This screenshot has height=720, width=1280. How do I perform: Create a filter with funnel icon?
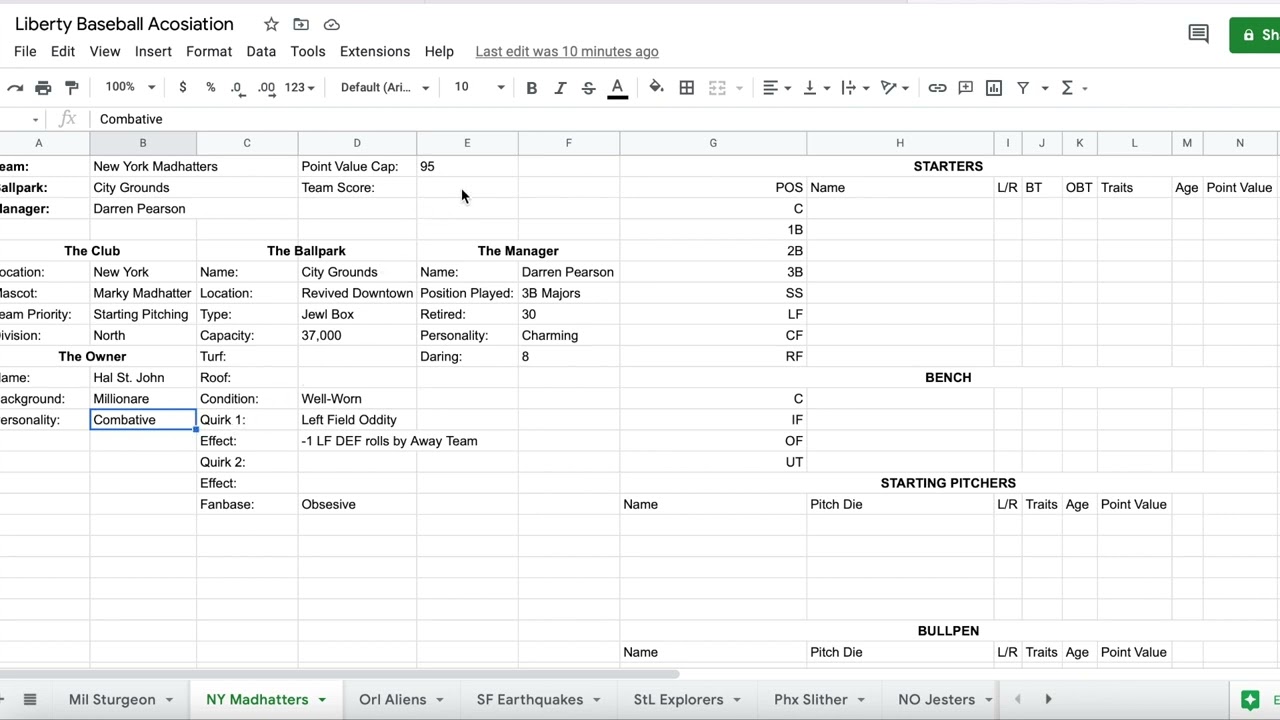point(1023,88)
